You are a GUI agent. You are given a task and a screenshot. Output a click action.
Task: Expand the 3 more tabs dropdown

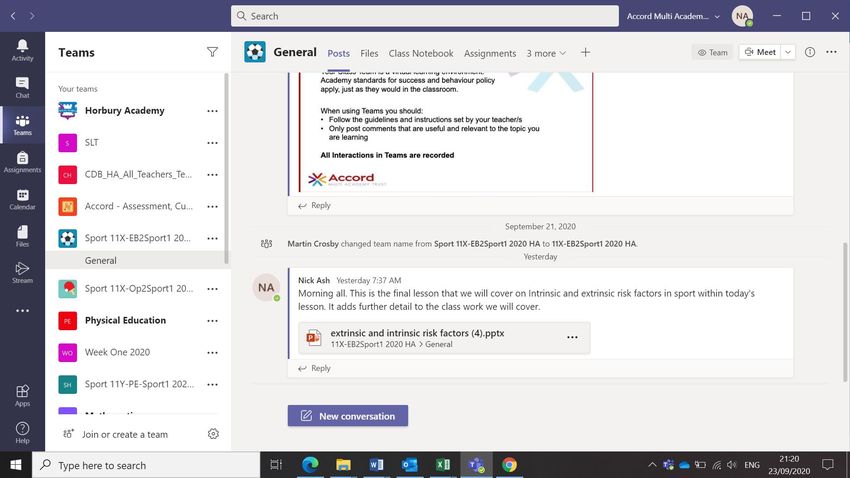coord(546,53)
